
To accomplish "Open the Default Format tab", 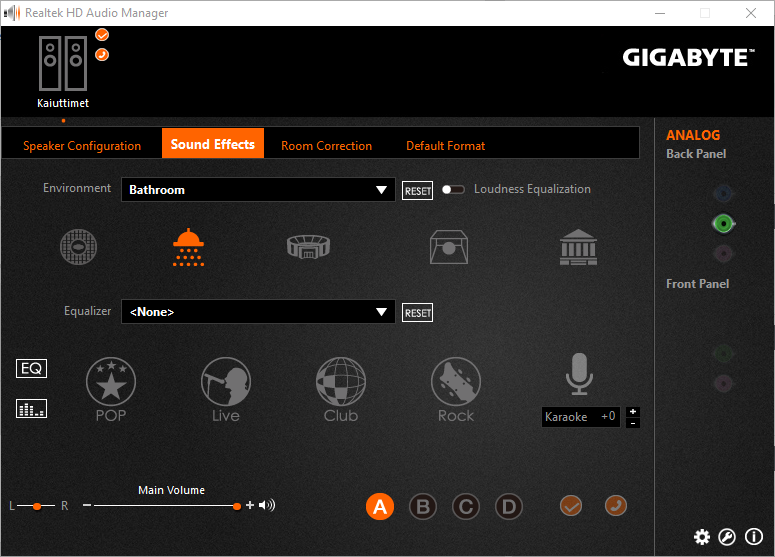I will [445, 146].
